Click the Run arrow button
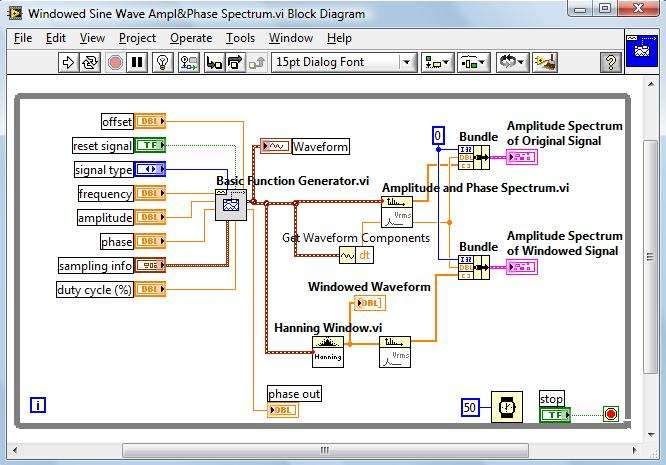Image resolution: width=666 pixels, height=465 pixels. [x=68, y=62]
